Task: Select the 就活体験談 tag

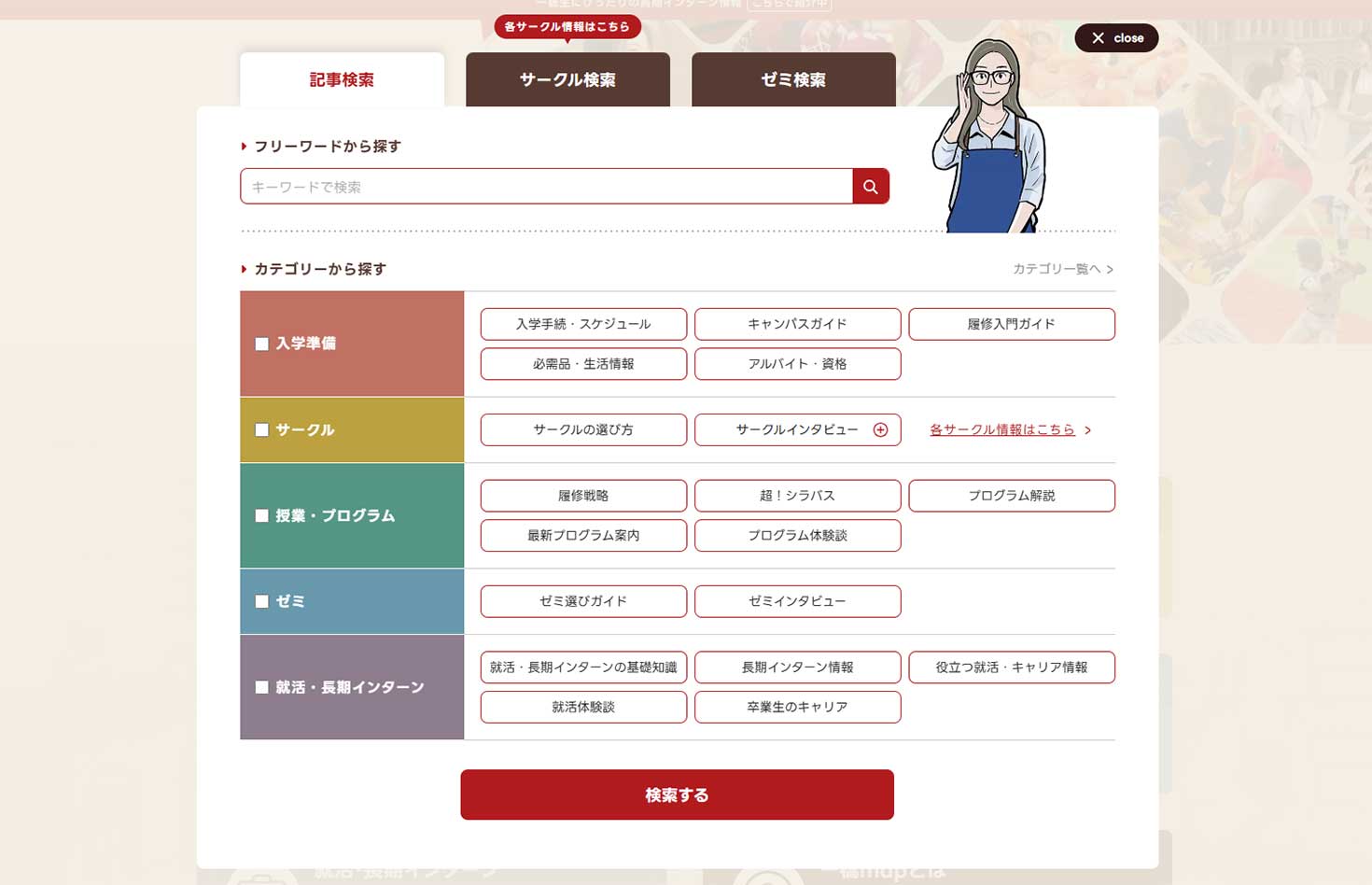Action: (x=583, y=708)
